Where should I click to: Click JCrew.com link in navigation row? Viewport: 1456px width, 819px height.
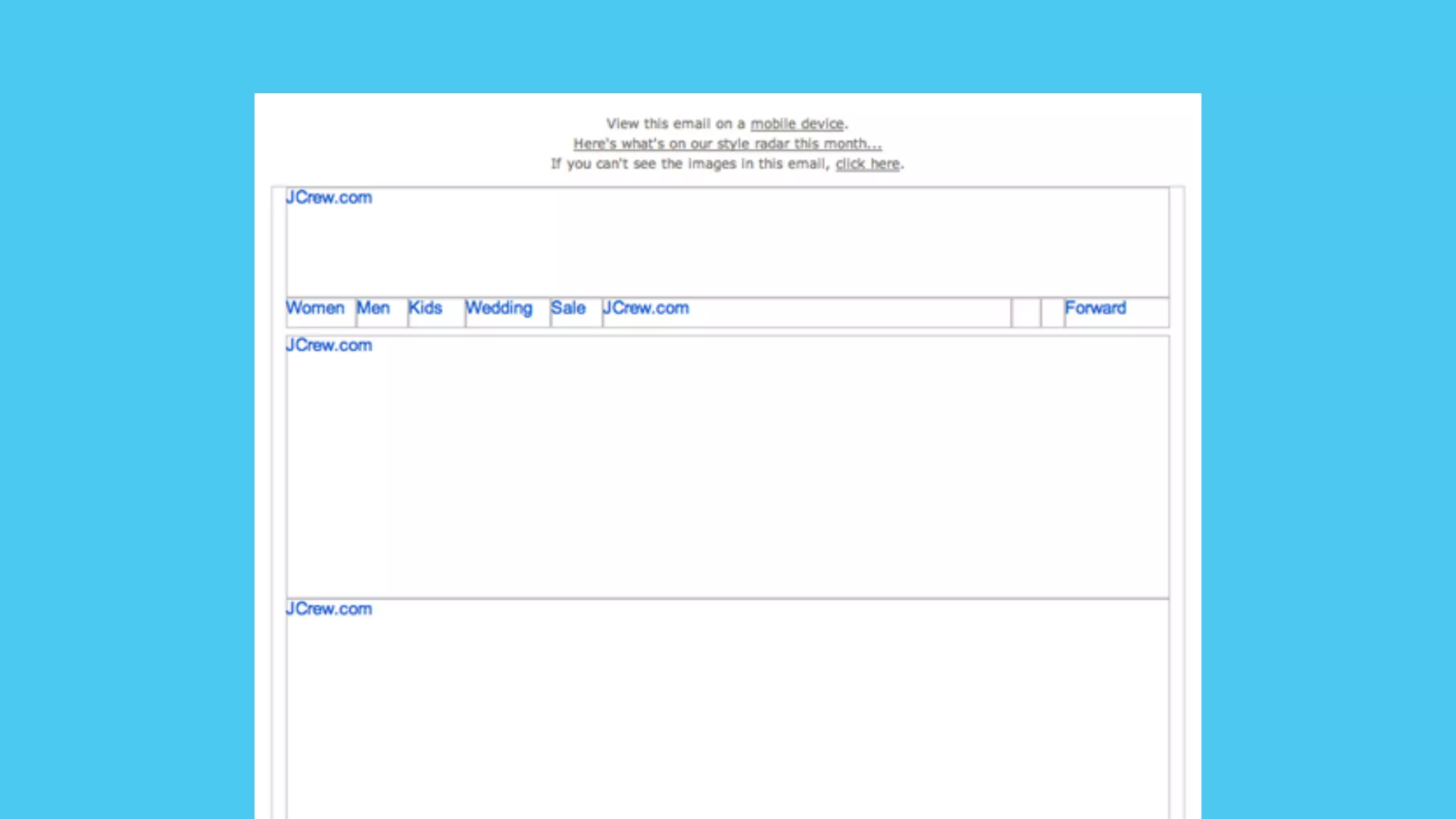[646, 308]
